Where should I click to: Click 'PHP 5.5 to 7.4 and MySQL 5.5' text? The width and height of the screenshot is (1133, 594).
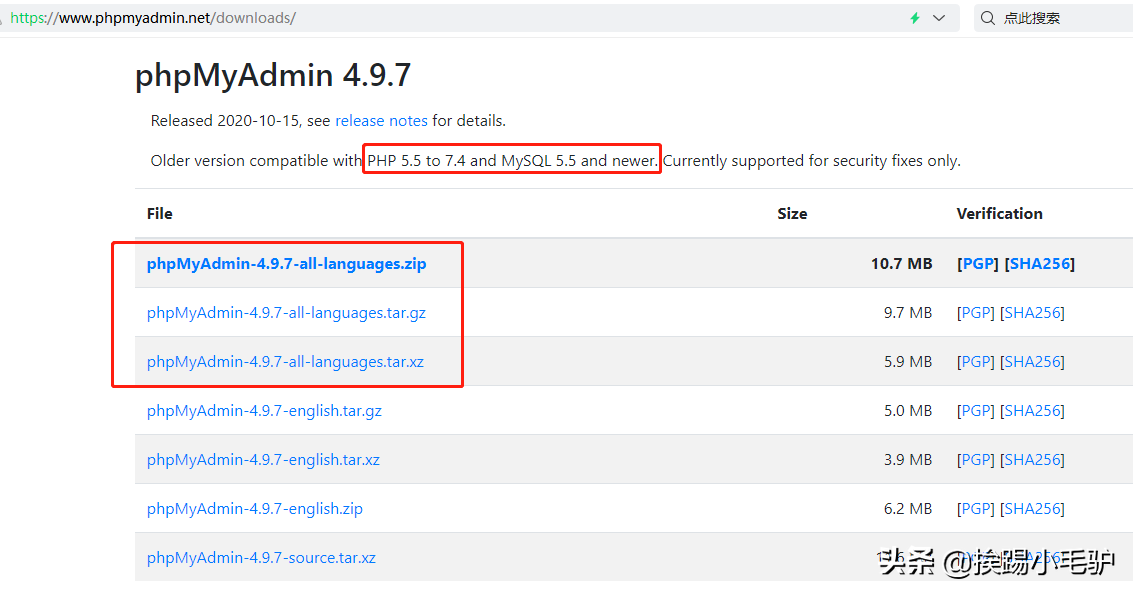click(x=472, y=160)
